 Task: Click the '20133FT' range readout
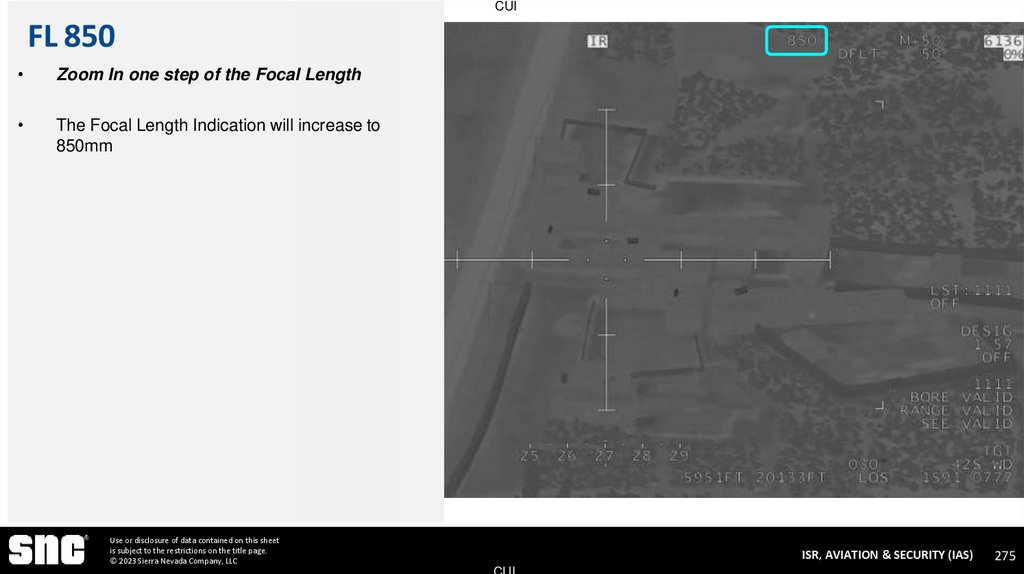tap(790, 478)
